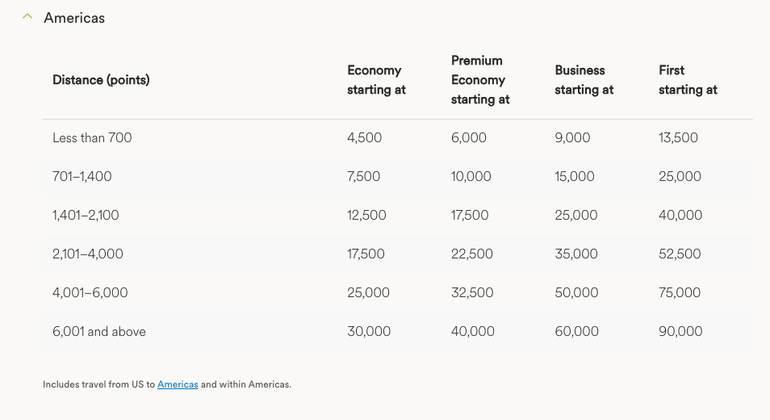
Task: Click the Americas section heading
Action: [x=74, y=18]
